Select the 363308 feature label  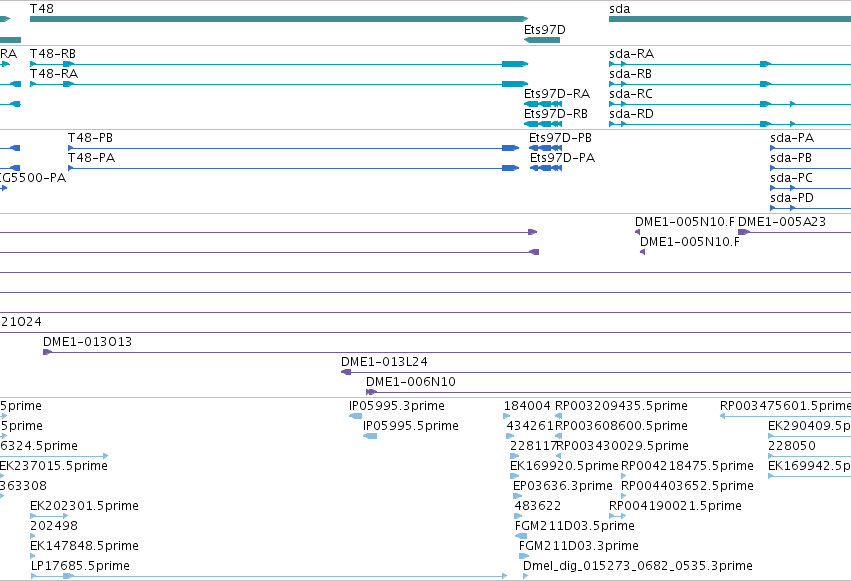[23, 486]
